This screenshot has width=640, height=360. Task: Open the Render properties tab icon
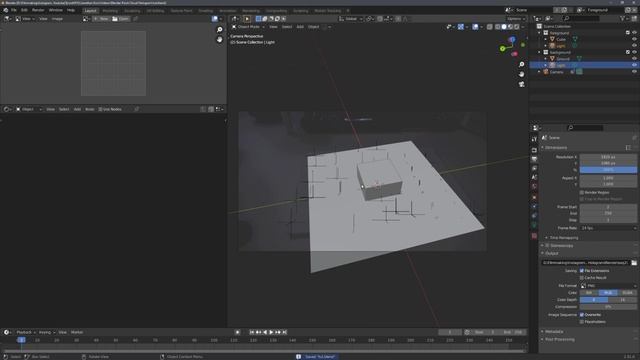point(534,150)
